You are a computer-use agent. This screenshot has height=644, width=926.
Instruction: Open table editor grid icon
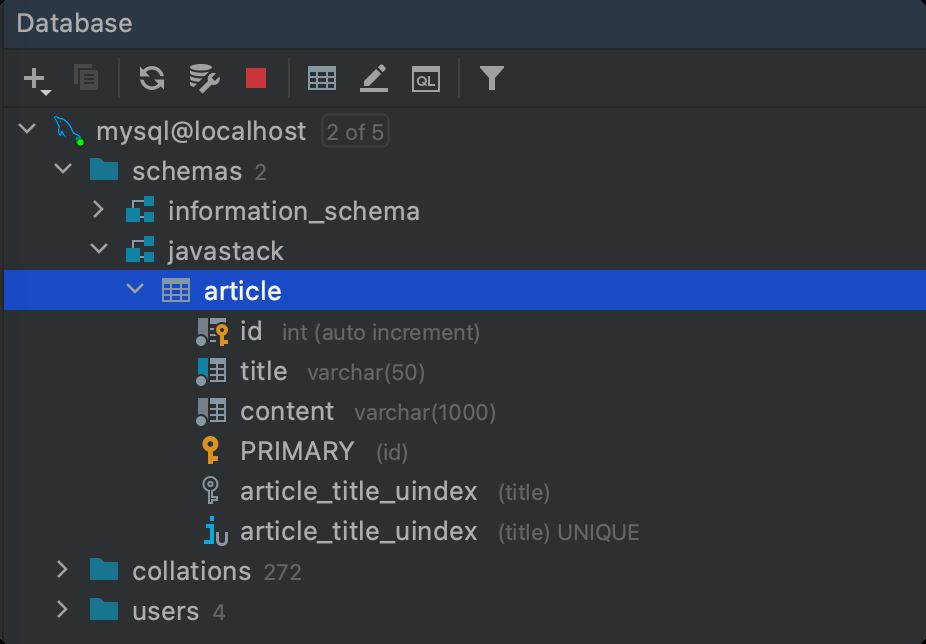[322, 78]
